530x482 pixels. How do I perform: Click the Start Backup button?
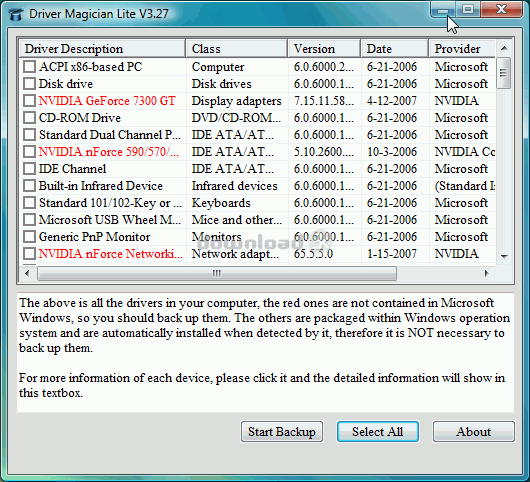click(x=282, y=432)
